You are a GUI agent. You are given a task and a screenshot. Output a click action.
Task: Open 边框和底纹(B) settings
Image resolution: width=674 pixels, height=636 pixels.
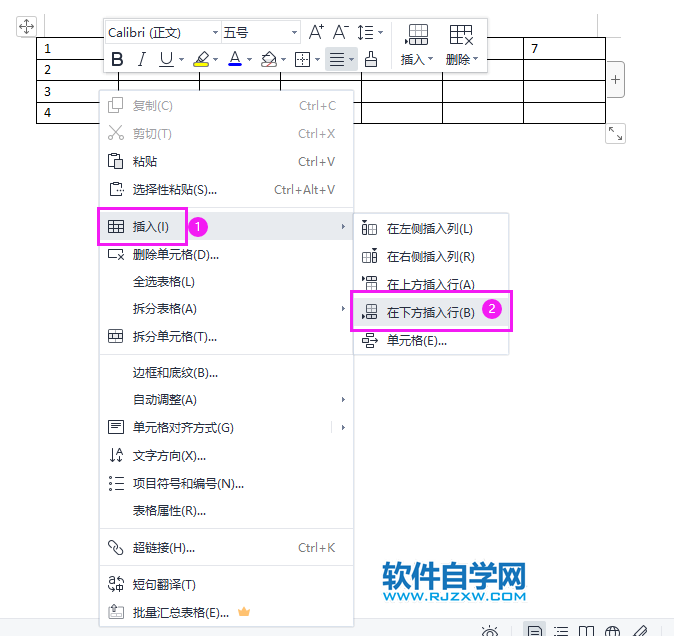tap(227, 373)
